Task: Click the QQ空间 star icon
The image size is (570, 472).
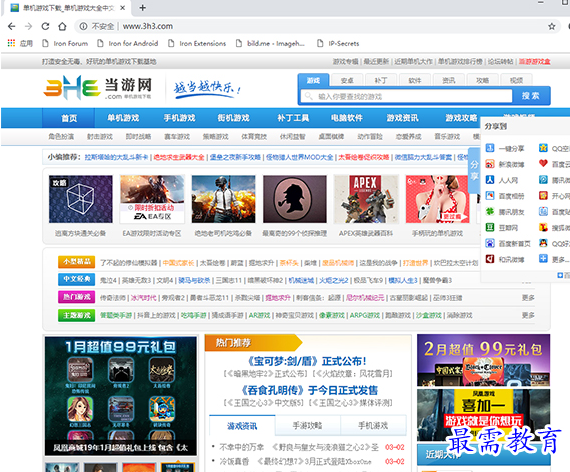Action: click(x=543, y=148)
